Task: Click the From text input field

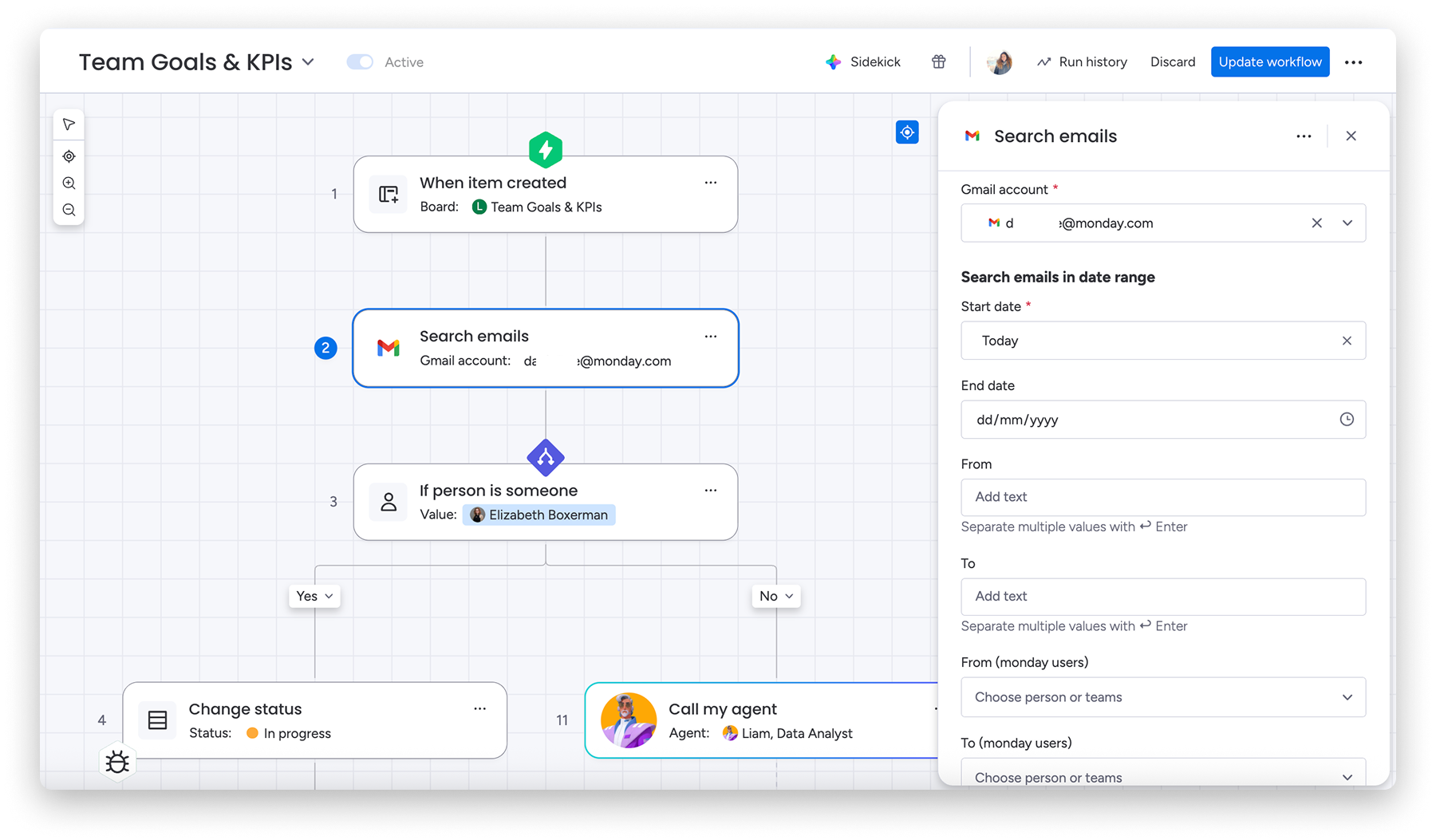Action: click(x=1163, y=497)
